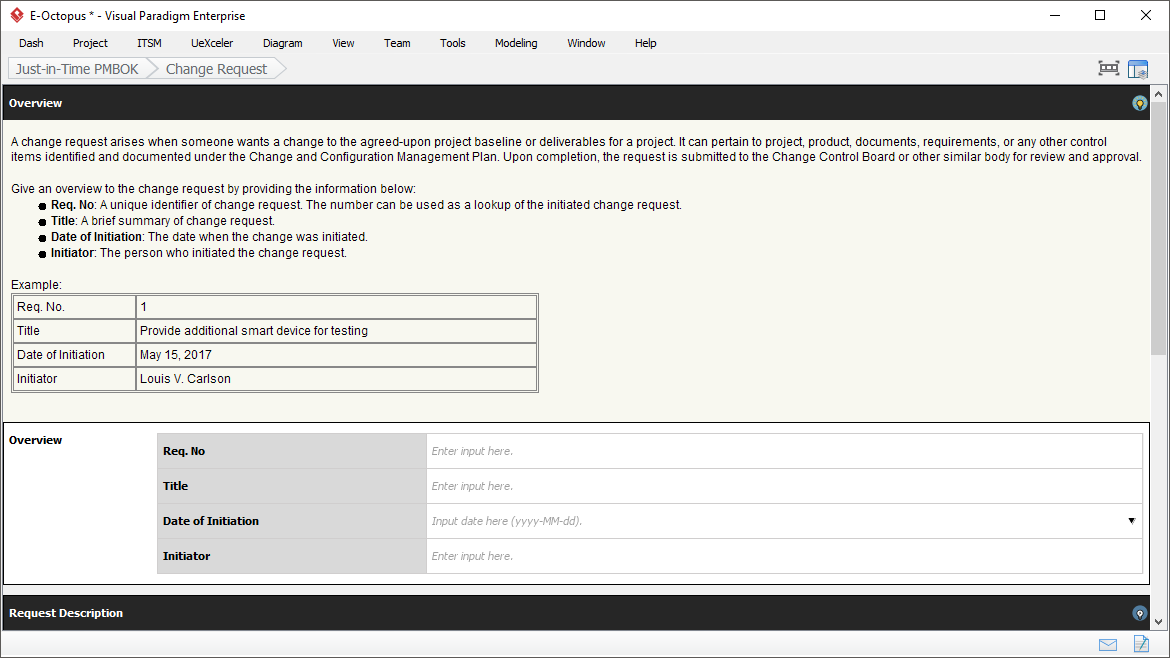Toggle the lightbulb hint for Request Description

pos(1139,613)
